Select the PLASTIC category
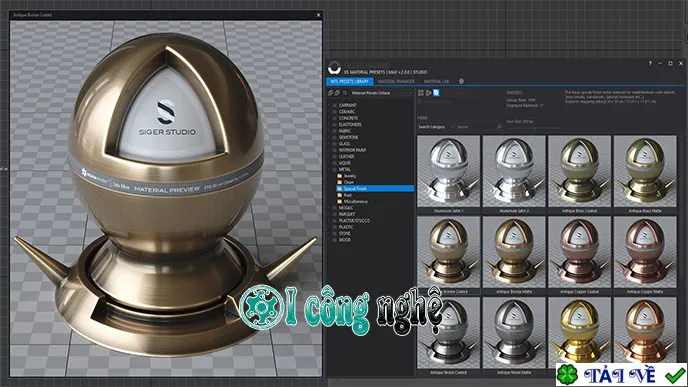The width and height of the screenshot is (688, 387). pos(346,227)
